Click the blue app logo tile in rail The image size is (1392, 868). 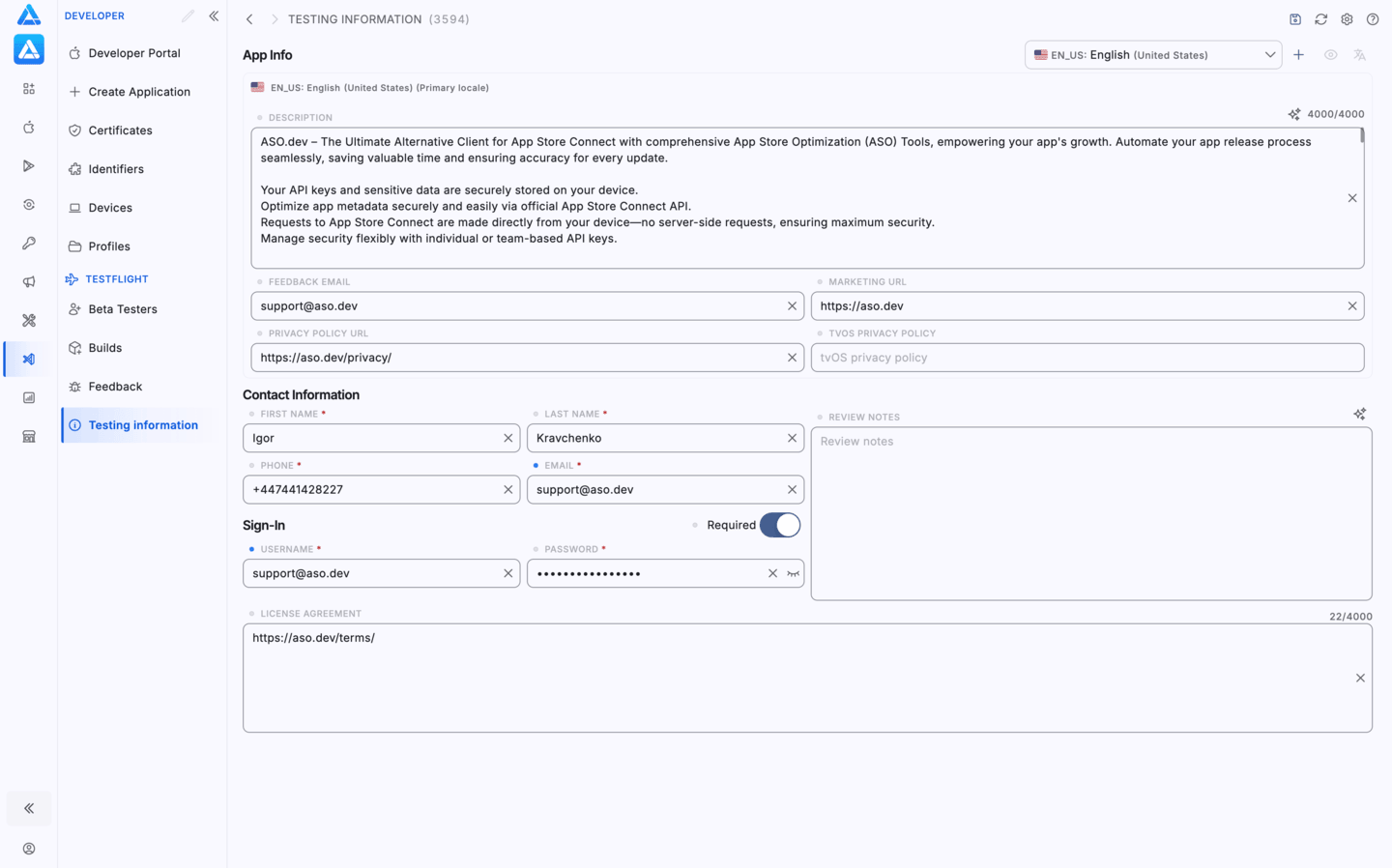point(29,49)
